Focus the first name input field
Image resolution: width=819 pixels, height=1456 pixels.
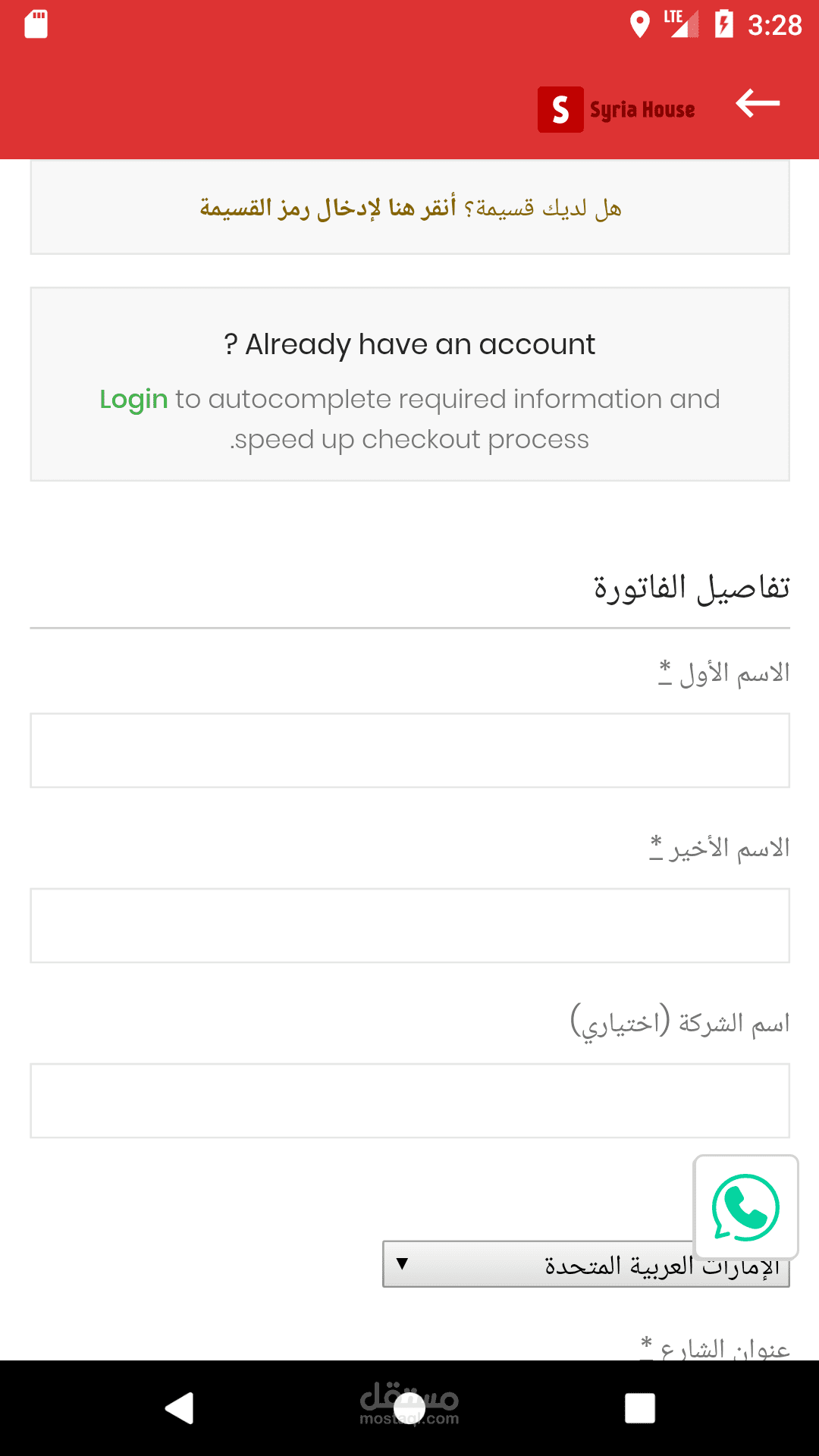pos(409,750)
